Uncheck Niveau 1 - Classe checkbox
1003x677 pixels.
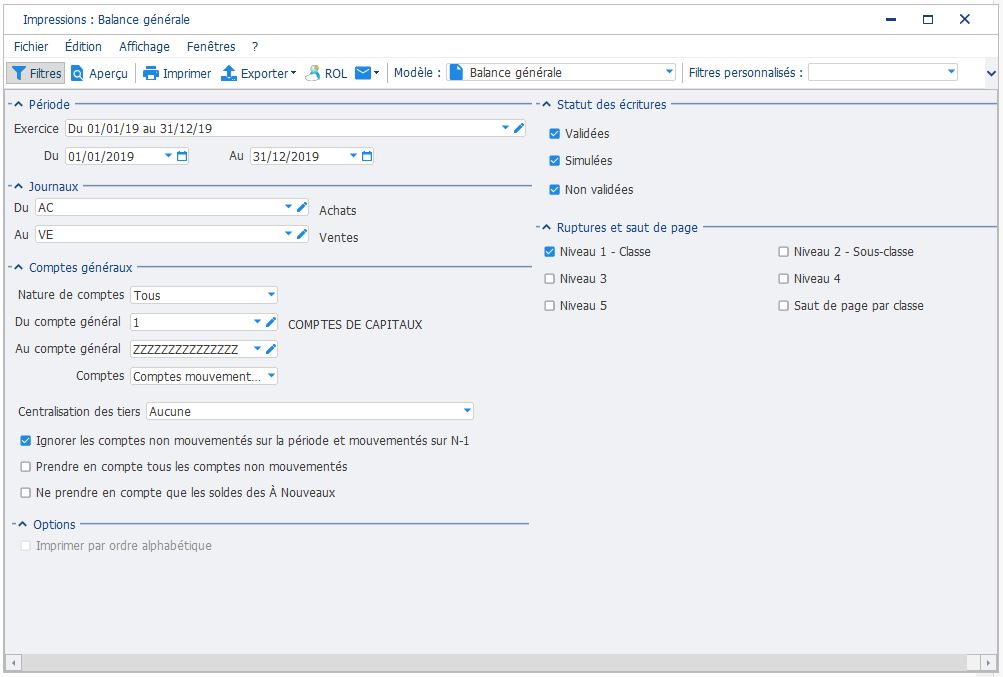[x=549, y=251]
